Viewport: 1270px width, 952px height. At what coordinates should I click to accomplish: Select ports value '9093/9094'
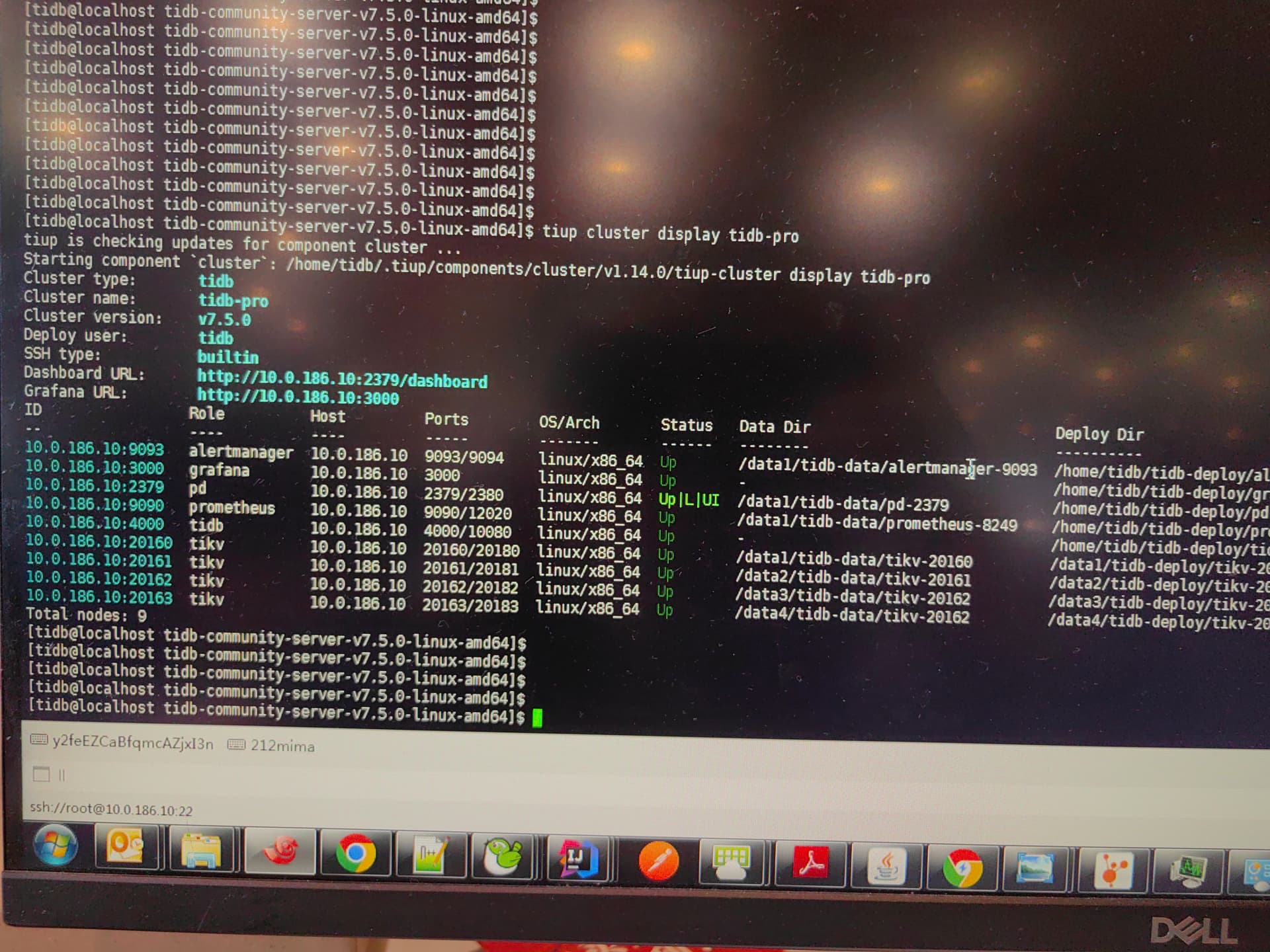click(464, 457)
